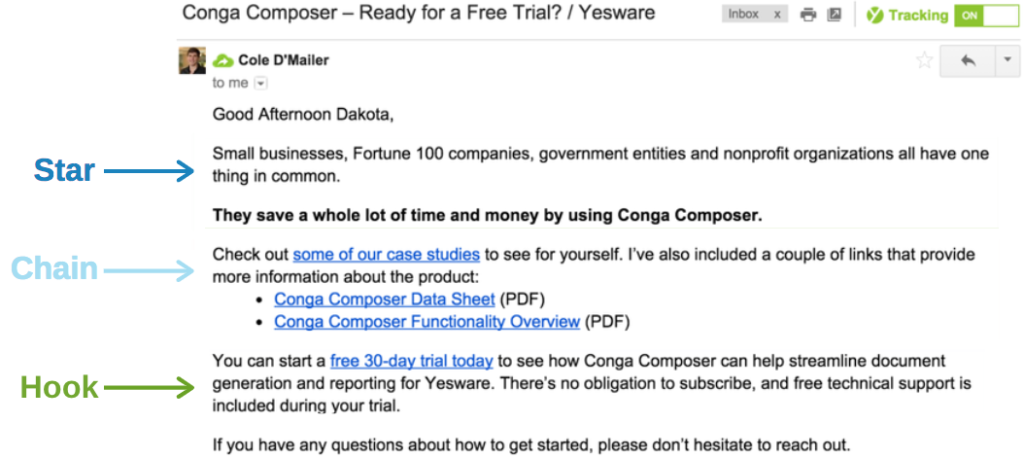Click the "free 30-day trial today" link
Screen dimensions: 1024x459
(x=411, y=360)
